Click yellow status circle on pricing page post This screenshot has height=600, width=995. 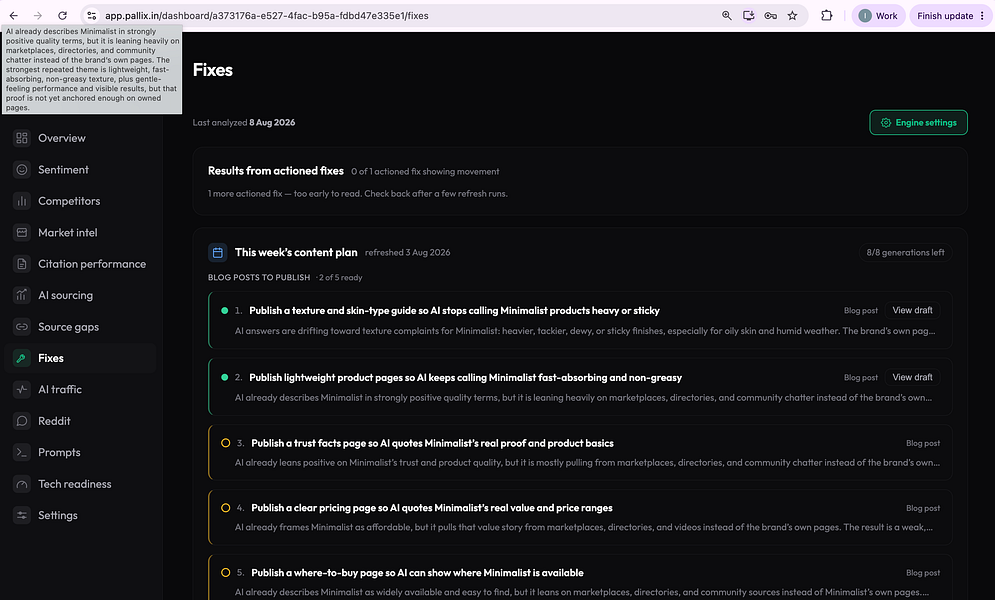tap(225, 508)
